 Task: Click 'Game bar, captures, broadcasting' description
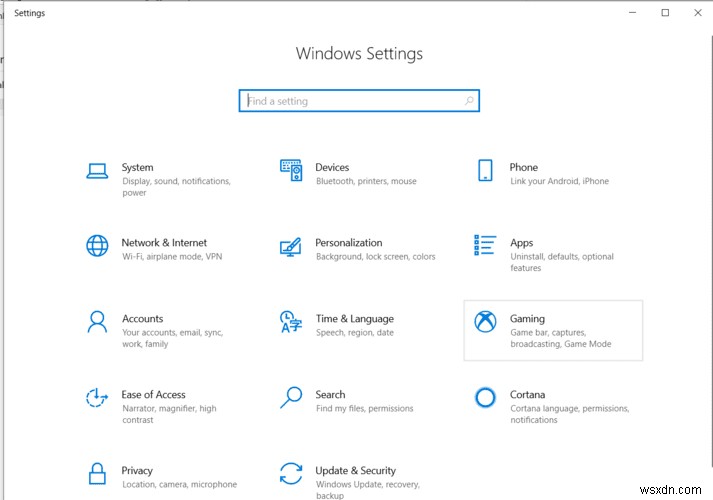pos(561,338)
